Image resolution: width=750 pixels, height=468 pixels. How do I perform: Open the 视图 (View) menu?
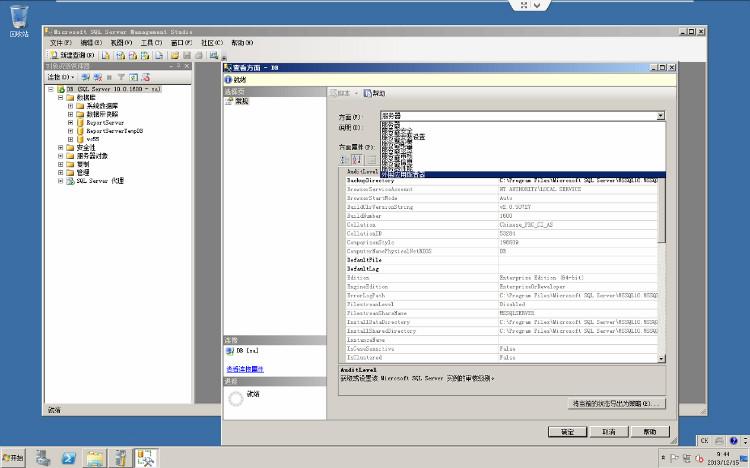point(121,43)
